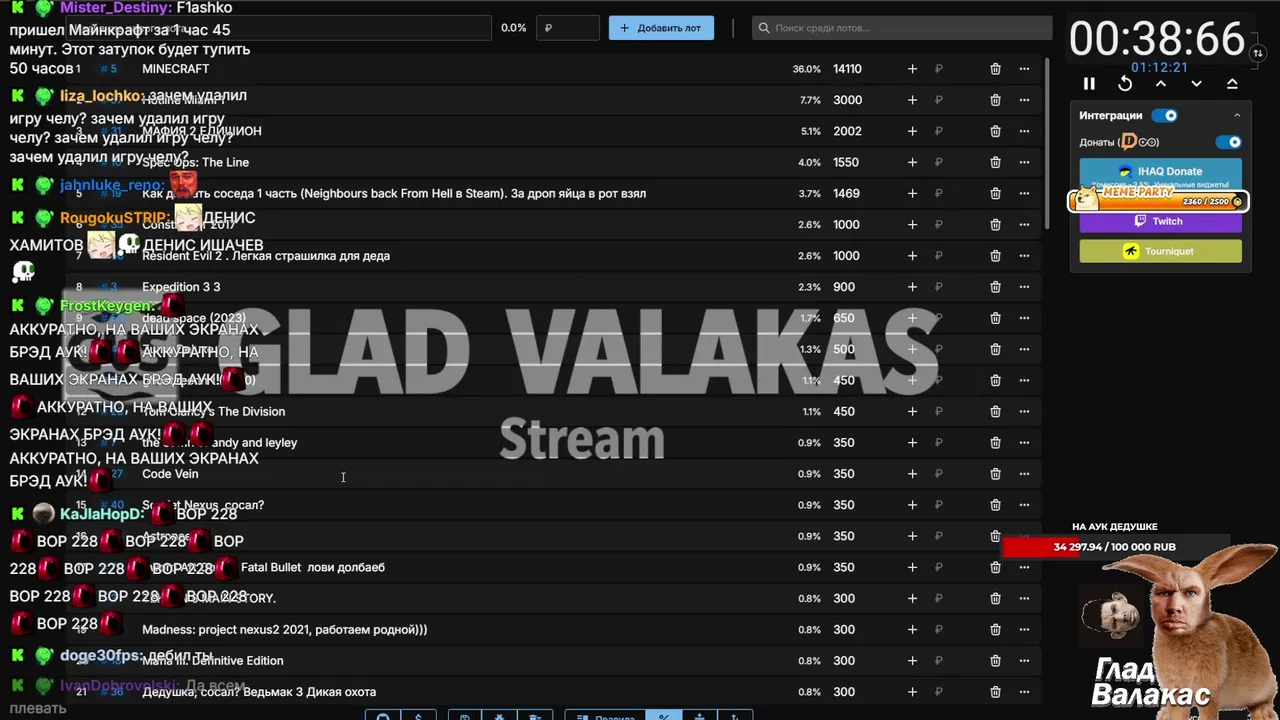Toggle the percent button in bottom toolbar

click(x=663, y=716)
